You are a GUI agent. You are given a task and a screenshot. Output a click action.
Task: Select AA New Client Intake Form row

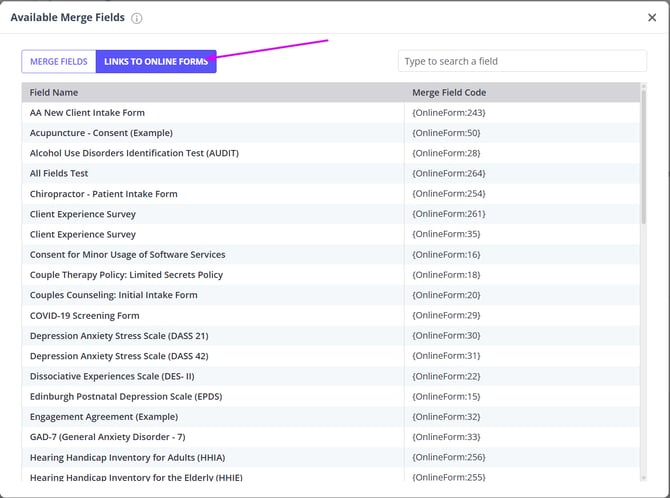[x=87, y=113]
